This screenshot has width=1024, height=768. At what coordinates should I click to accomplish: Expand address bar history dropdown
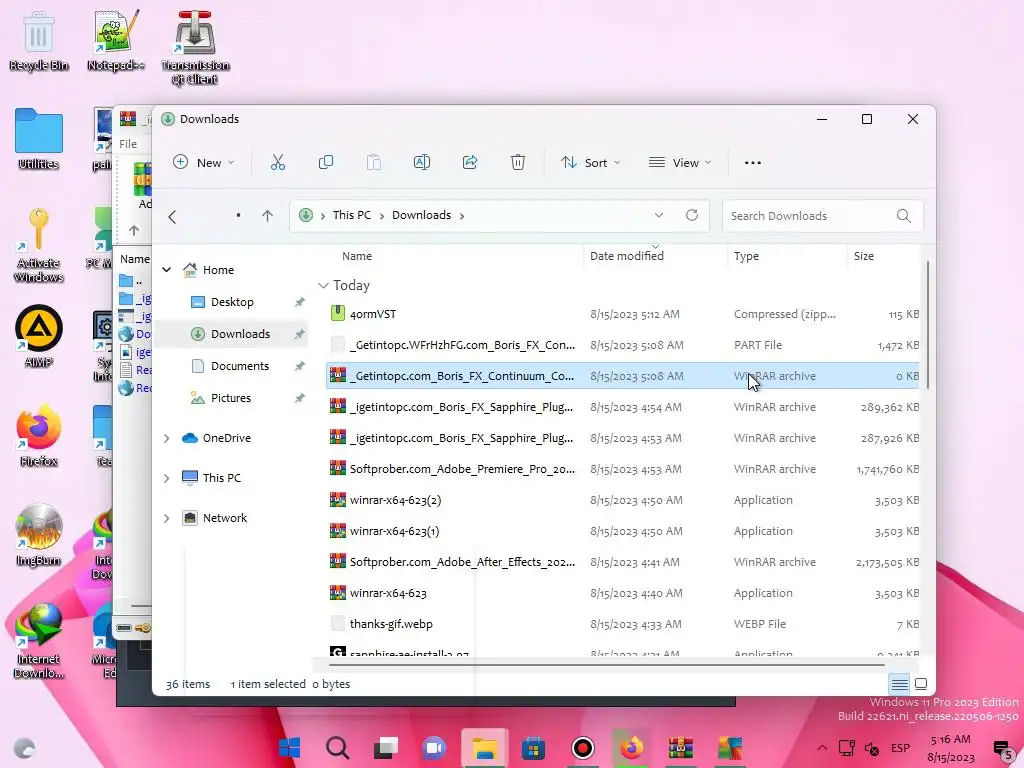point(659,215)
